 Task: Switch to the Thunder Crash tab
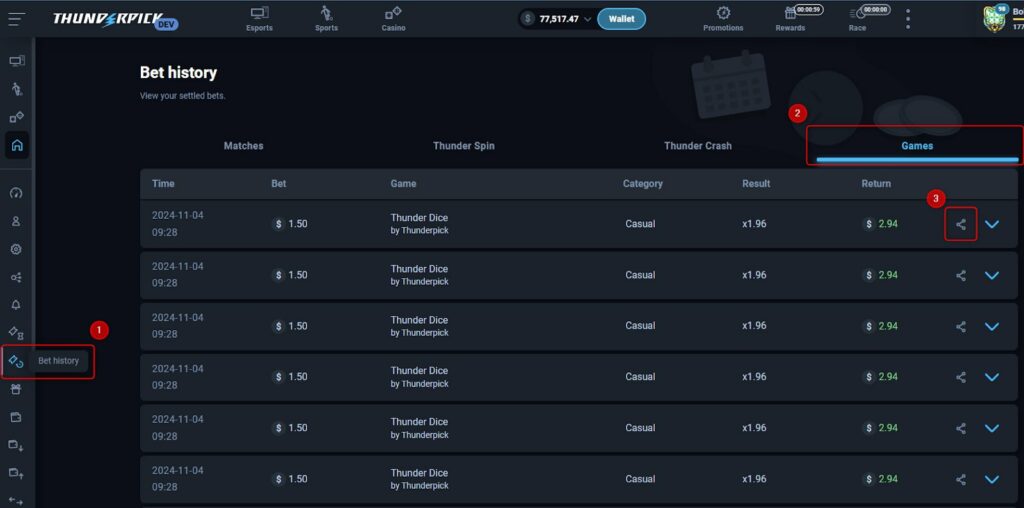click(697, 146)
